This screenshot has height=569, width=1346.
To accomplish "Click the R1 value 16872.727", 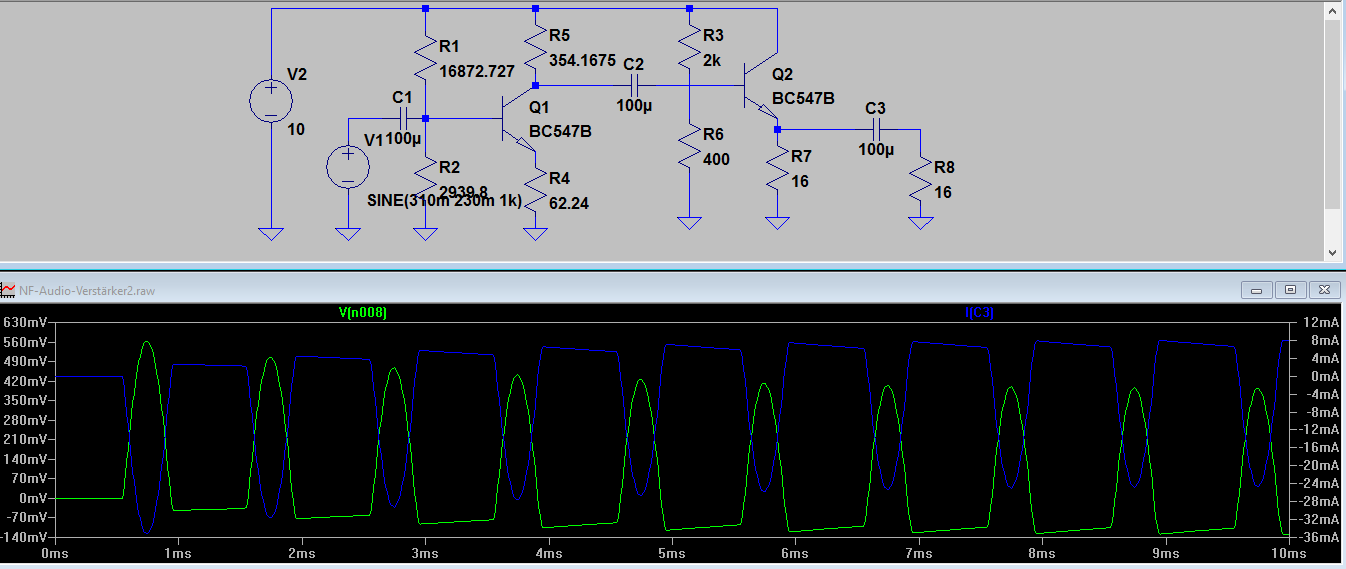I will point(478,71).
